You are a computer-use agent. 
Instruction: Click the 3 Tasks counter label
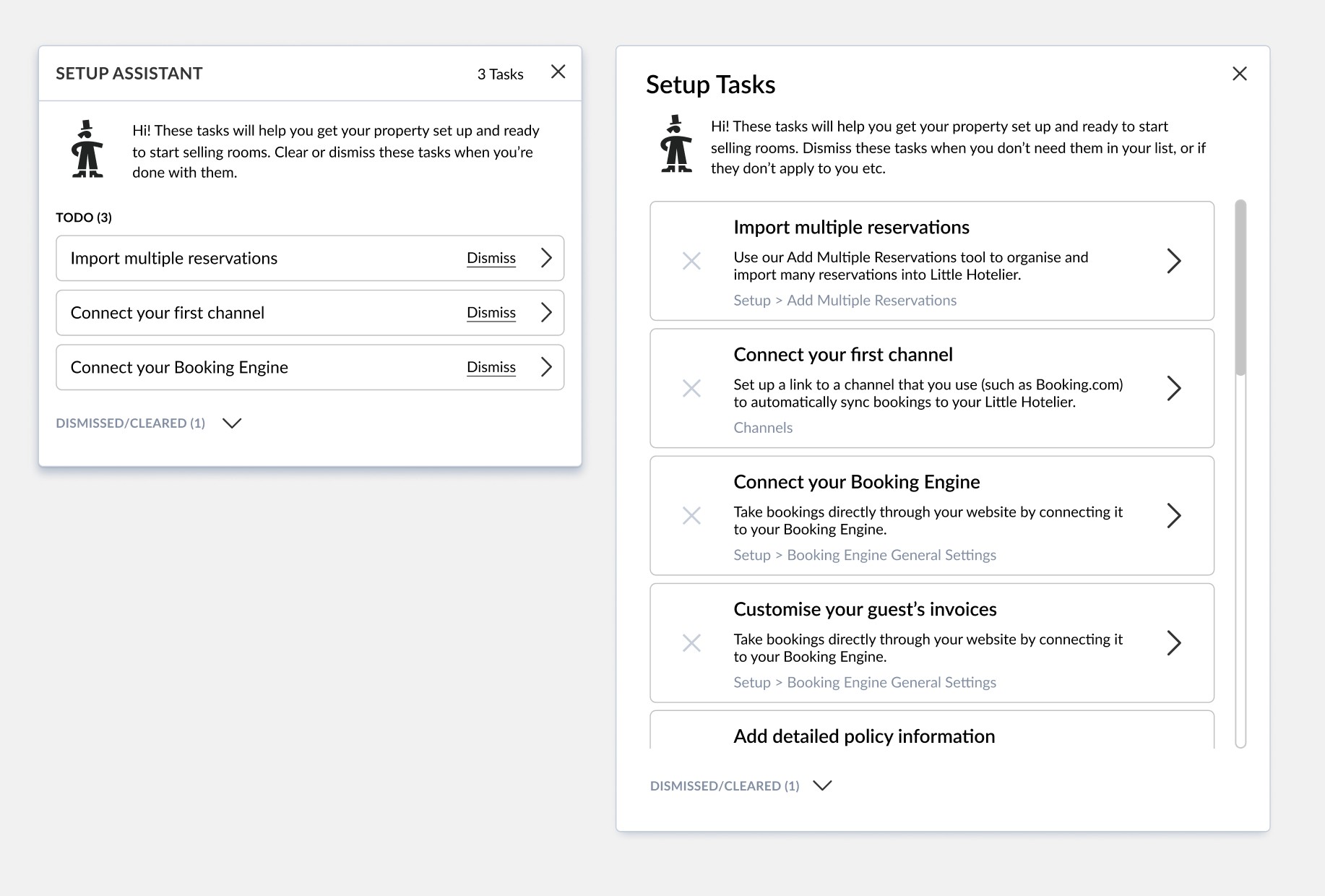tap(500, 74)
